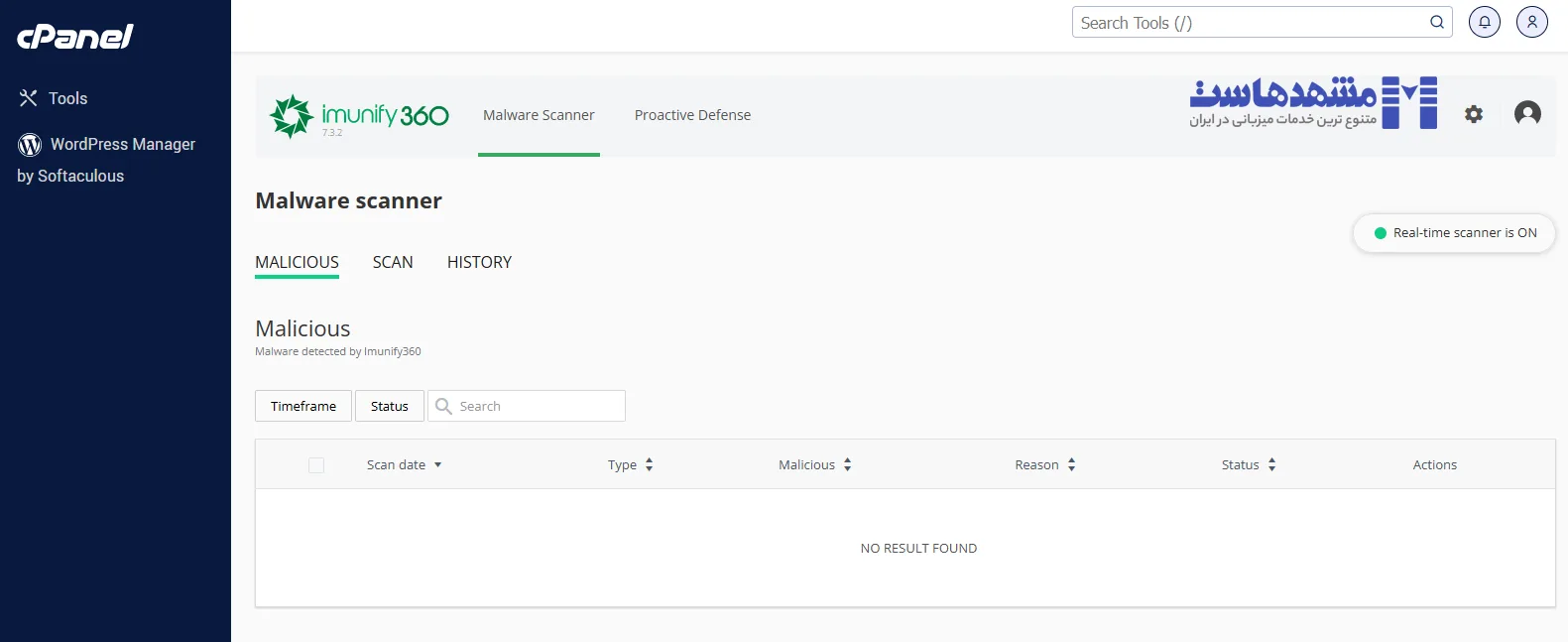Screen dimensions: 1568x642
Task: Tick the select-all checkbox in table header
Action: coord(316,465)
